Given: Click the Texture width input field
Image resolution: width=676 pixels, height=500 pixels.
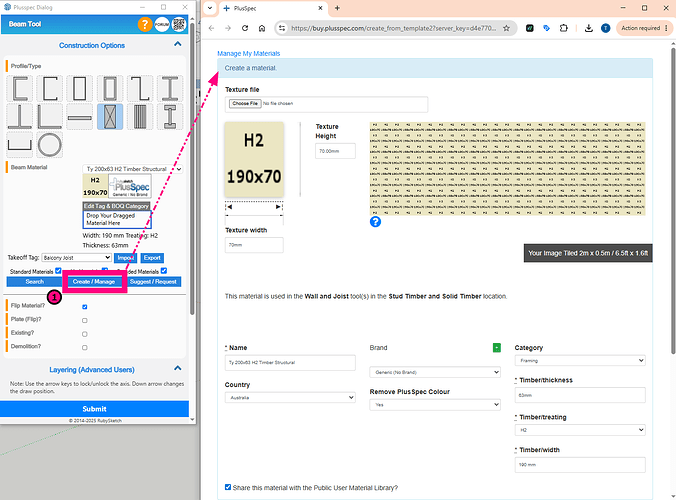Looking at the screenshot, I should (x=254, y=245).
